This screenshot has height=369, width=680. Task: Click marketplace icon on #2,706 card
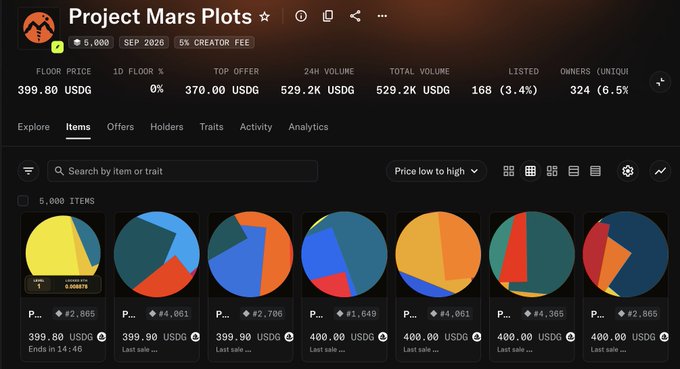289,337
